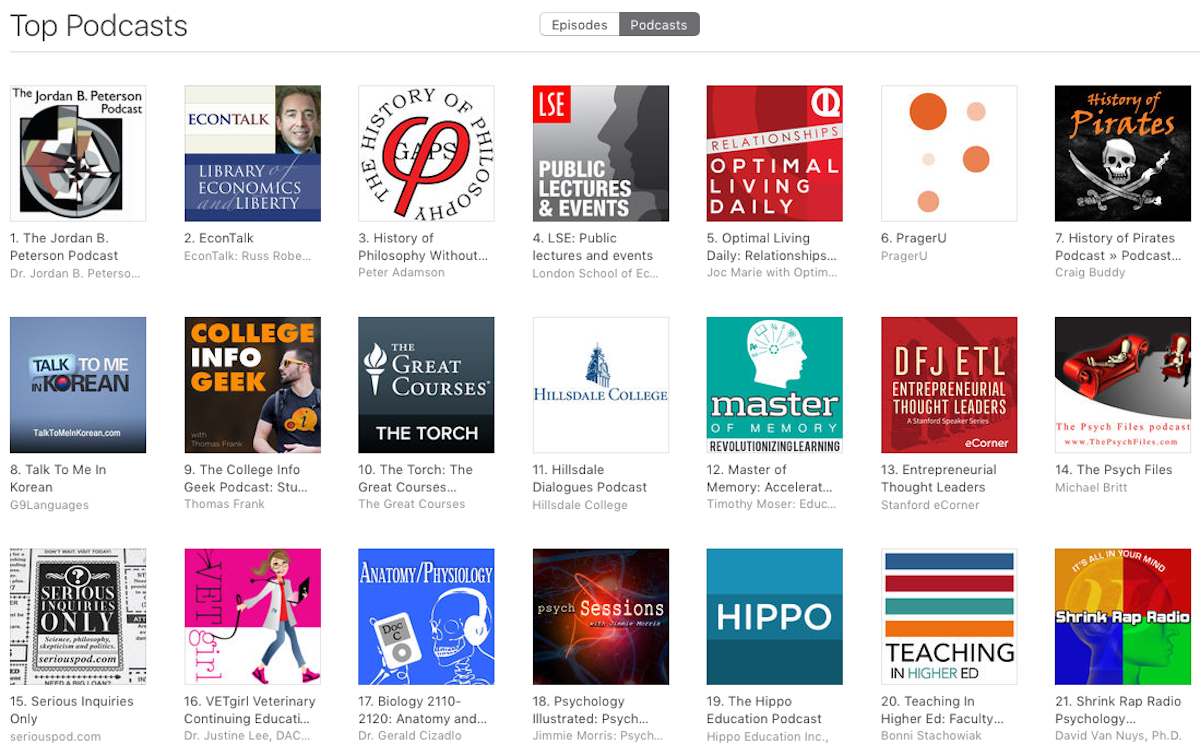Select the College Info Geek cover art
The height and width of the screenshot is (756, 1200).
[253, 385]
